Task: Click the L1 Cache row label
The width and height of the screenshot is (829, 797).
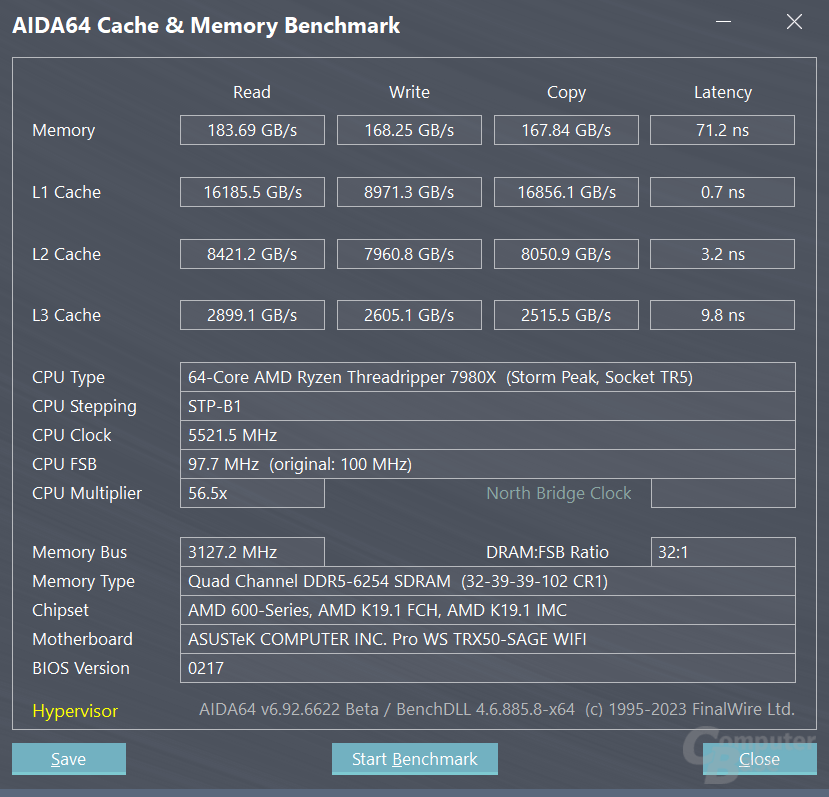Action: 67,192
